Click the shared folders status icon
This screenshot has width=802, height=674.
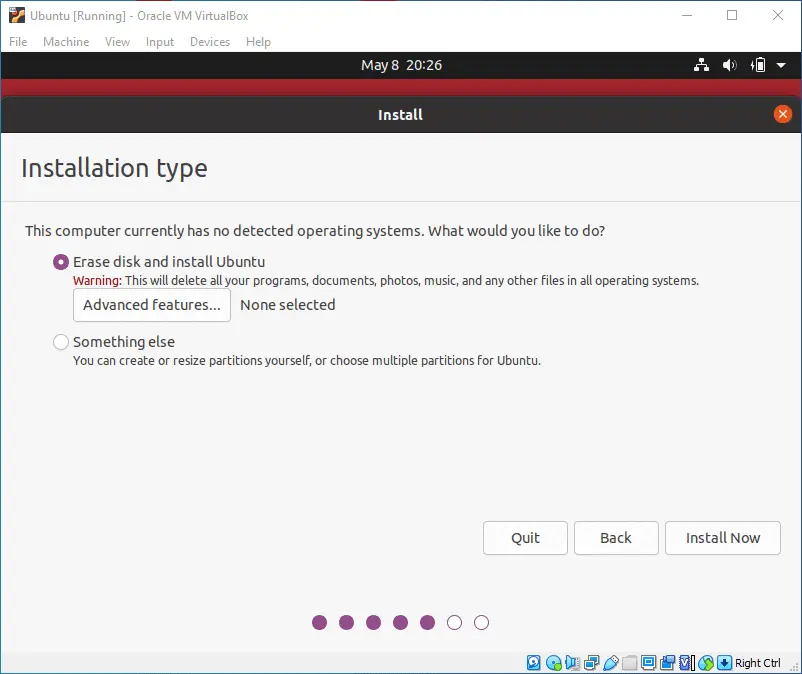[x=630, y=663]
